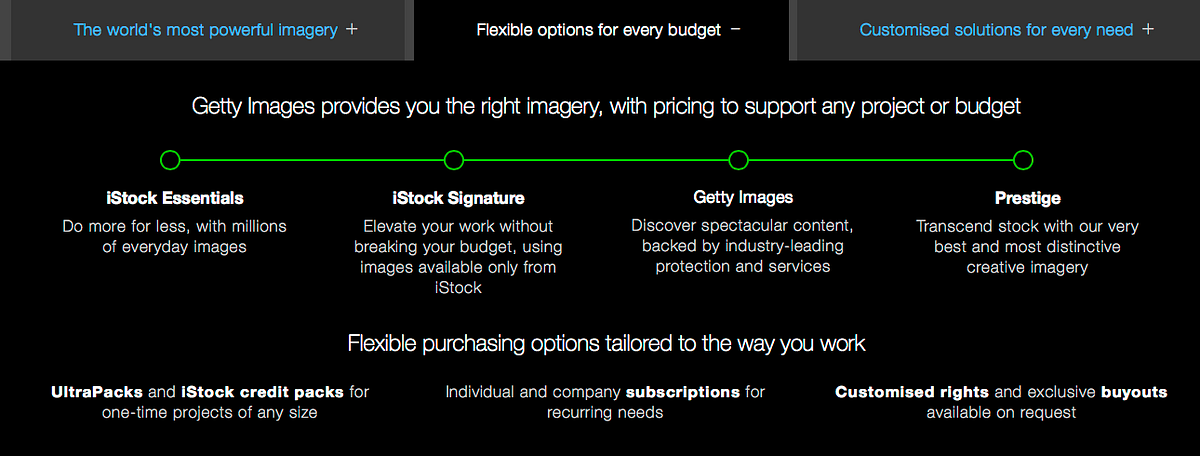Image resolution: width=1200 pixels, height=456 pixels.
Task: Select the Getty Images tier heading
Action: [x=743, y=197]
